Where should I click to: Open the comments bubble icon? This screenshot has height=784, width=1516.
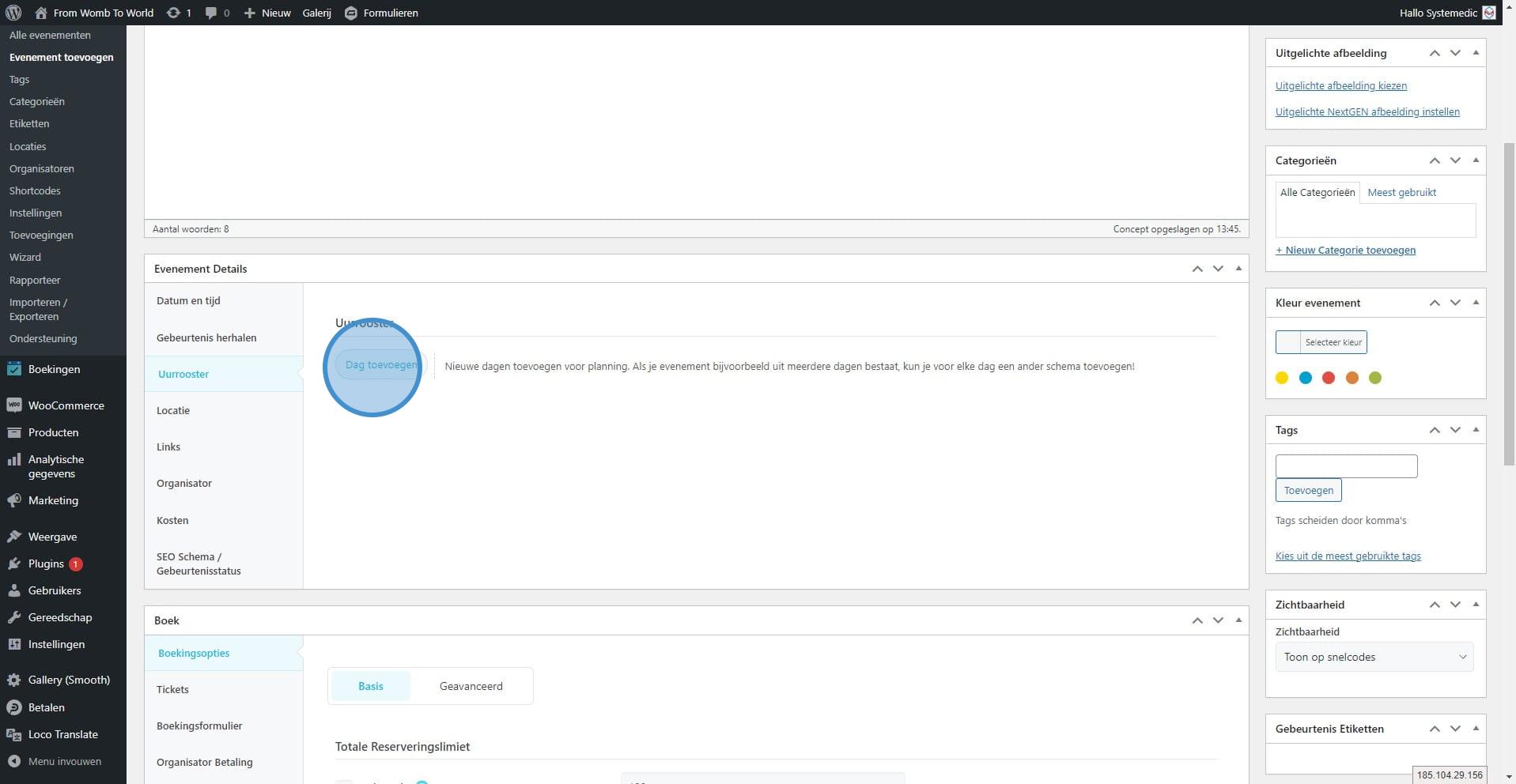coord(211,13)
